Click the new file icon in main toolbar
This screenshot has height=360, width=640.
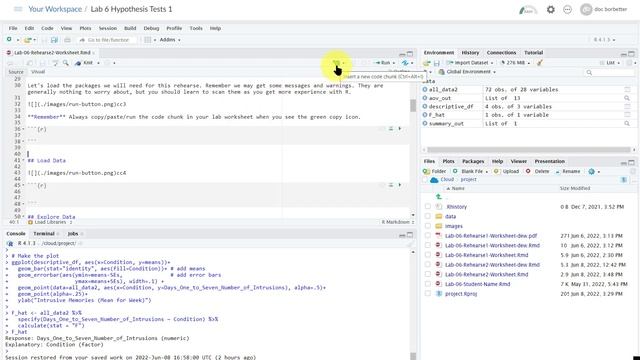coord(9,40)
